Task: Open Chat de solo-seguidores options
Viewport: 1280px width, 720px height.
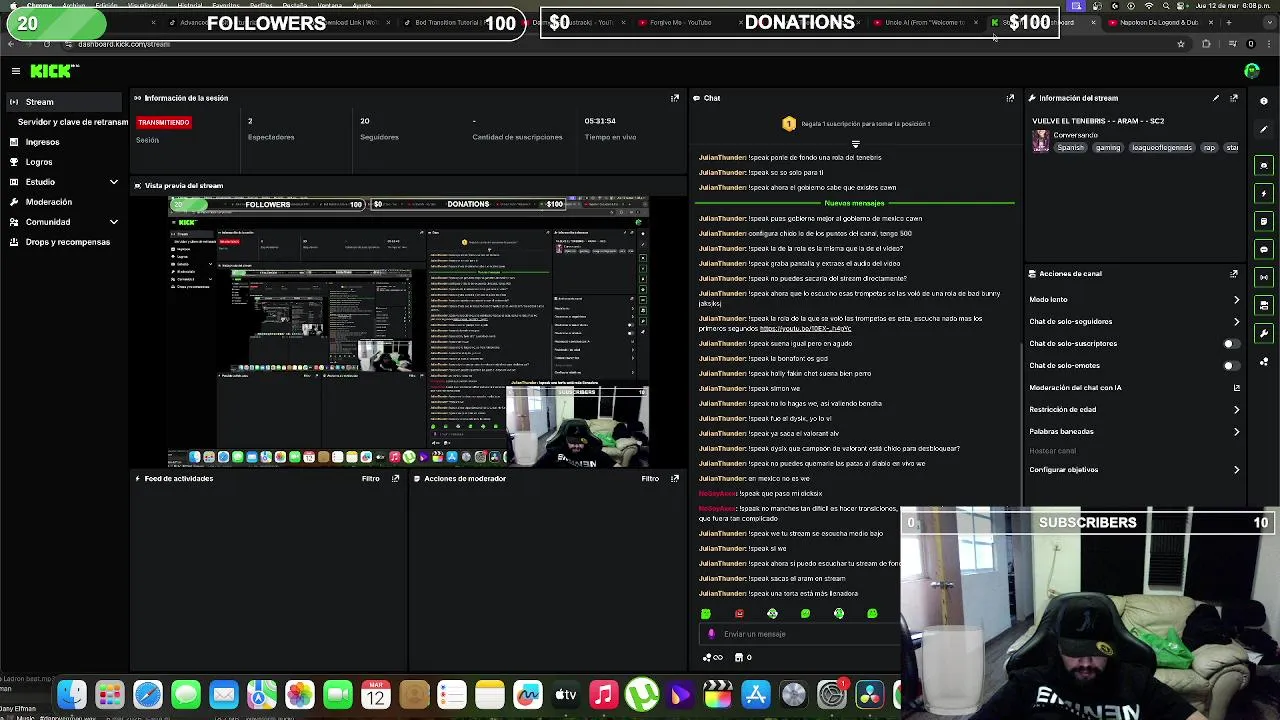Action: 1135,322
